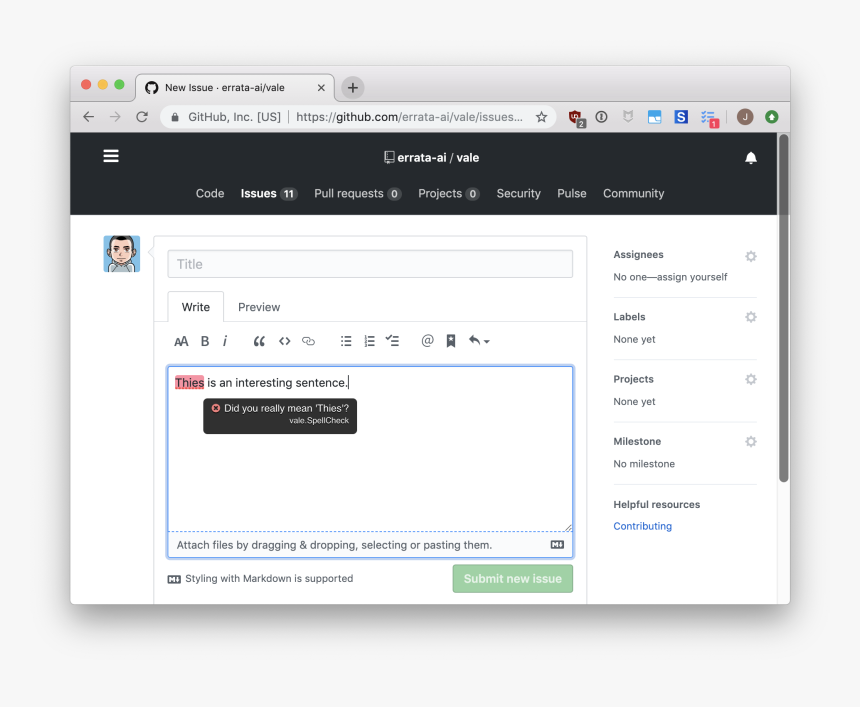The width and height of the screenshot is (860, 707).
Task: Open the errata-ai owner link
Action: point(422,158)
